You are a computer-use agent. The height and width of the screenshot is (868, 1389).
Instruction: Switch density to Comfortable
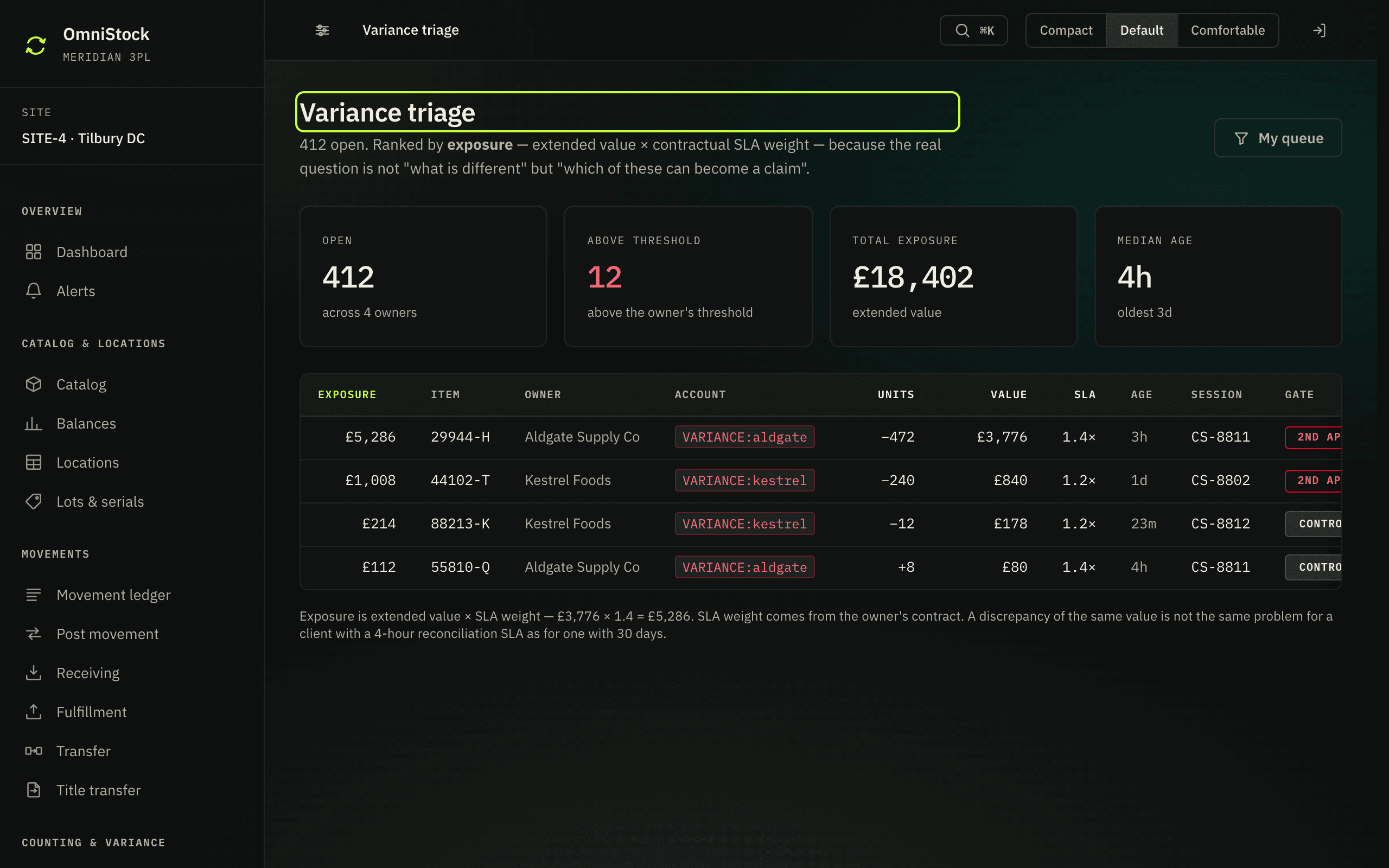click(x=1228, y=30)
